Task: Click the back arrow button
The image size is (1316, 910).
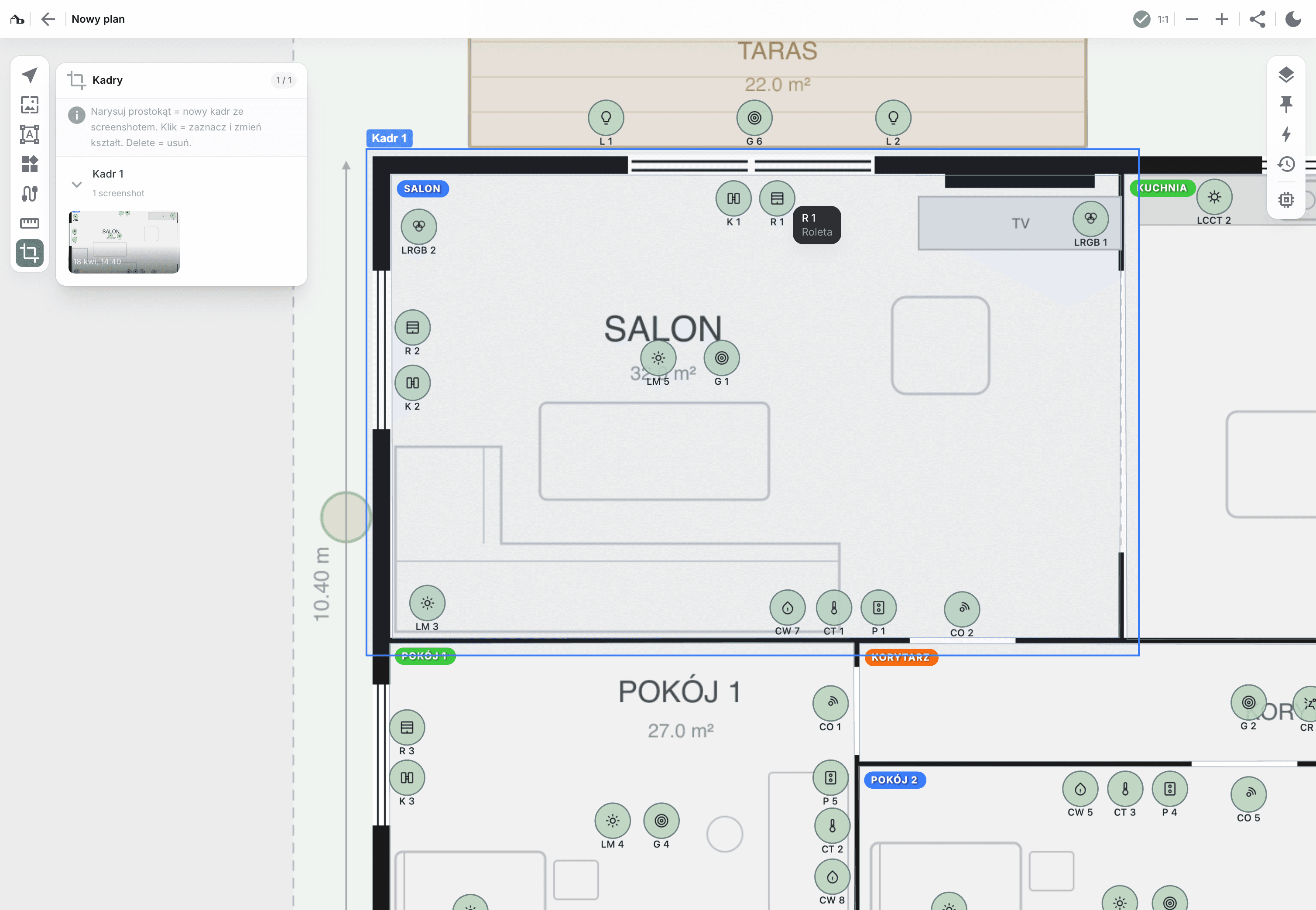Action: point(48,19)
